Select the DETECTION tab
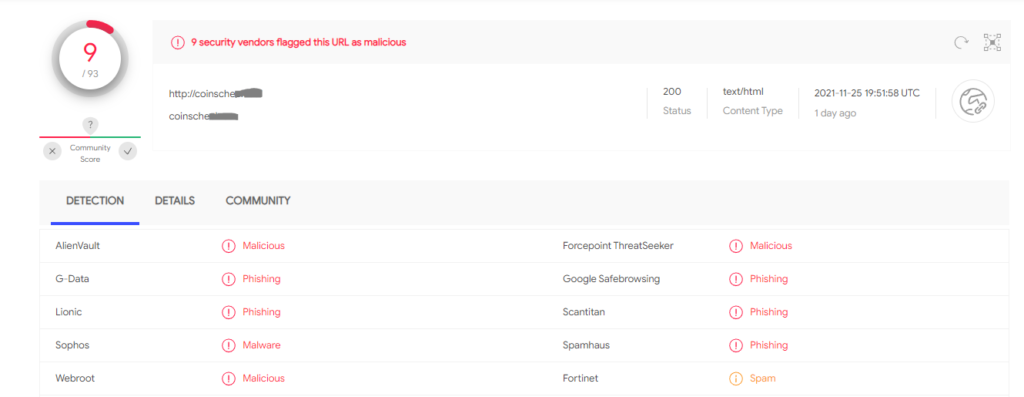Screen dimensions: 1024x397 pos(95,201)
